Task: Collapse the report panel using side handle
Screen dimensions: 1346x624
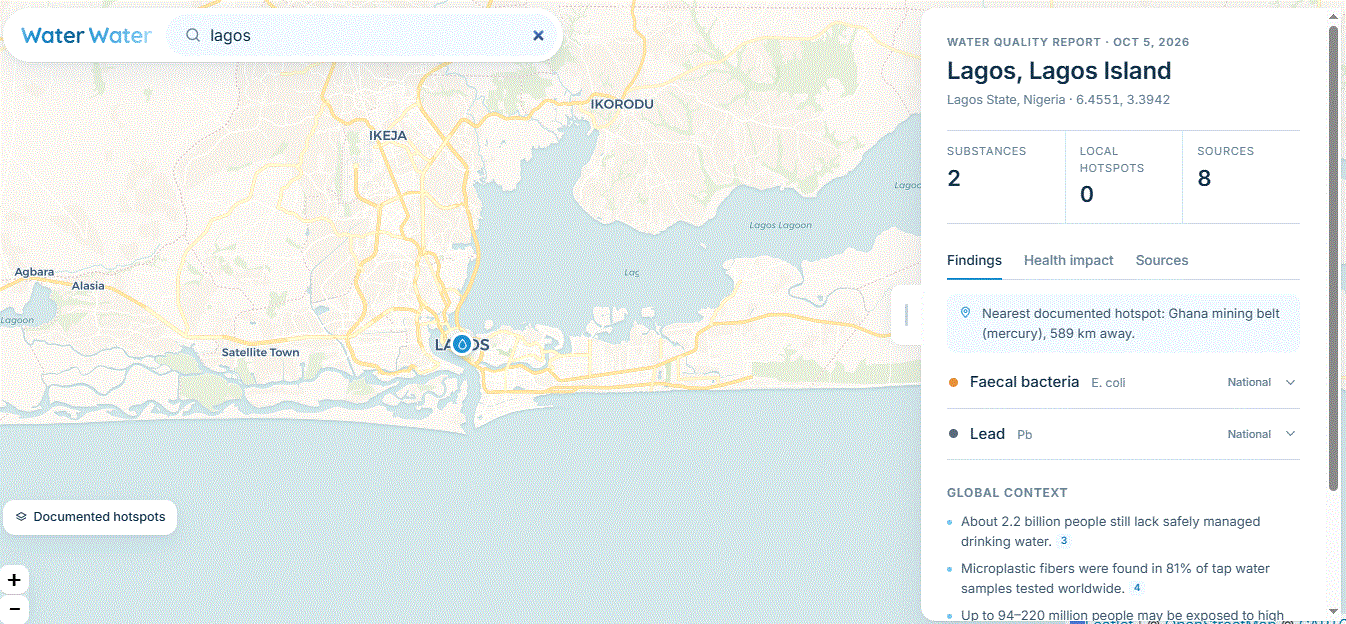Action: click(x=906, y=315)
